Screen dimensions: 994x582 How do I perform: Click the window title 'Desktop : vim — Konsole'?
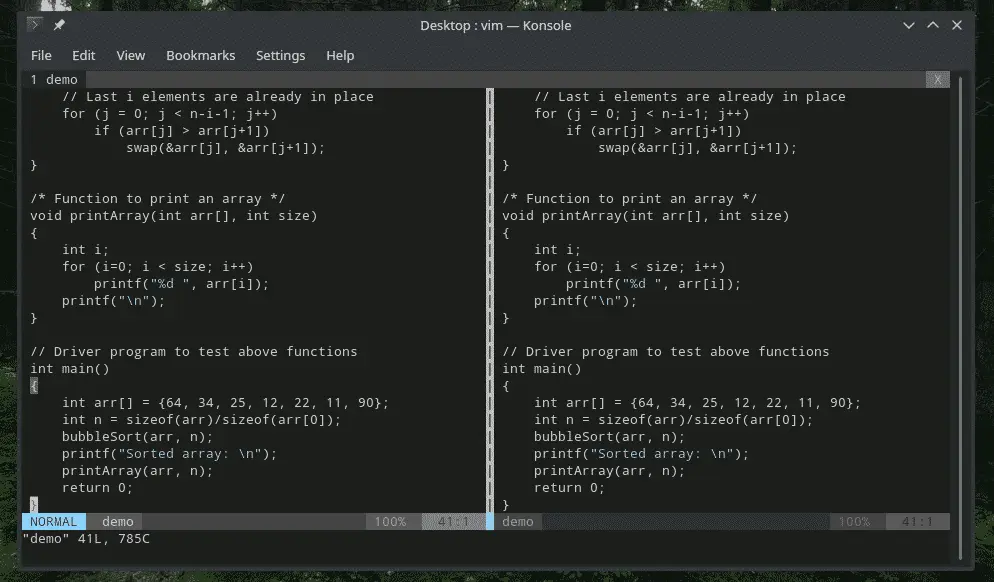(x=496, y=26)
